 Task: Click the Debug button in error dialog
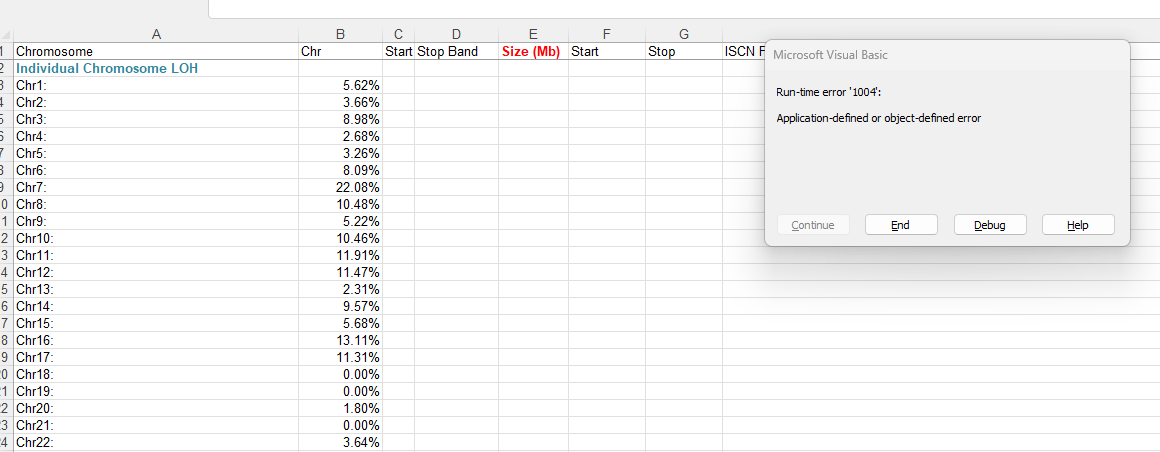point(990,225)
